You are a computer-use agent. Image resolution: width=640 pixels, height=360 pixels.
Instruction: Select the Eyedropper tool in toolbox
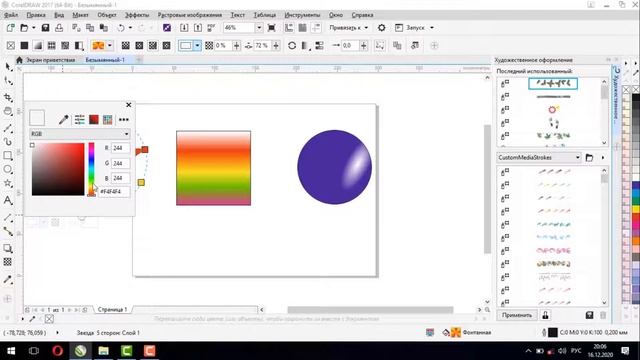tap(8, 280)
